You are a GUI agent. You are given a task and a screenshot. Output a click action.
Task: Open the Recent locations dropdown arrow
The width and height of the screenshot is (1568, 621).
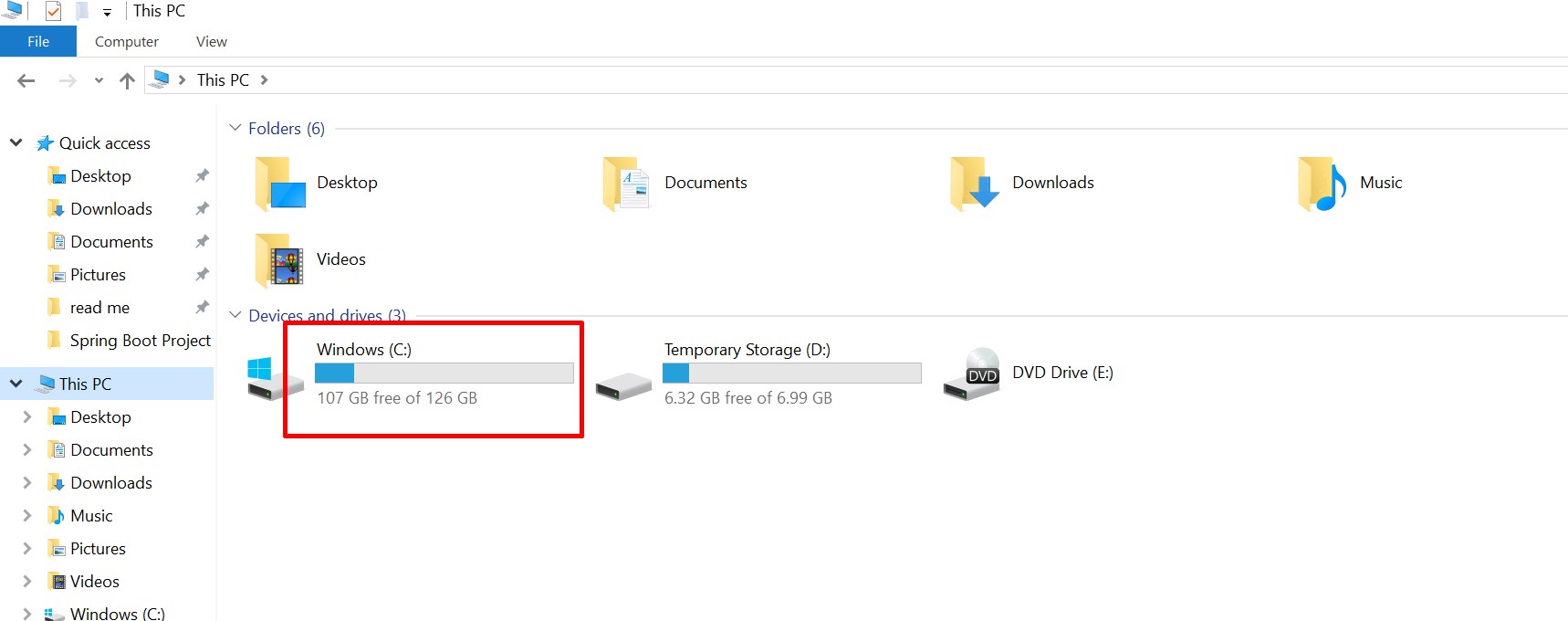tap(99, 80)
